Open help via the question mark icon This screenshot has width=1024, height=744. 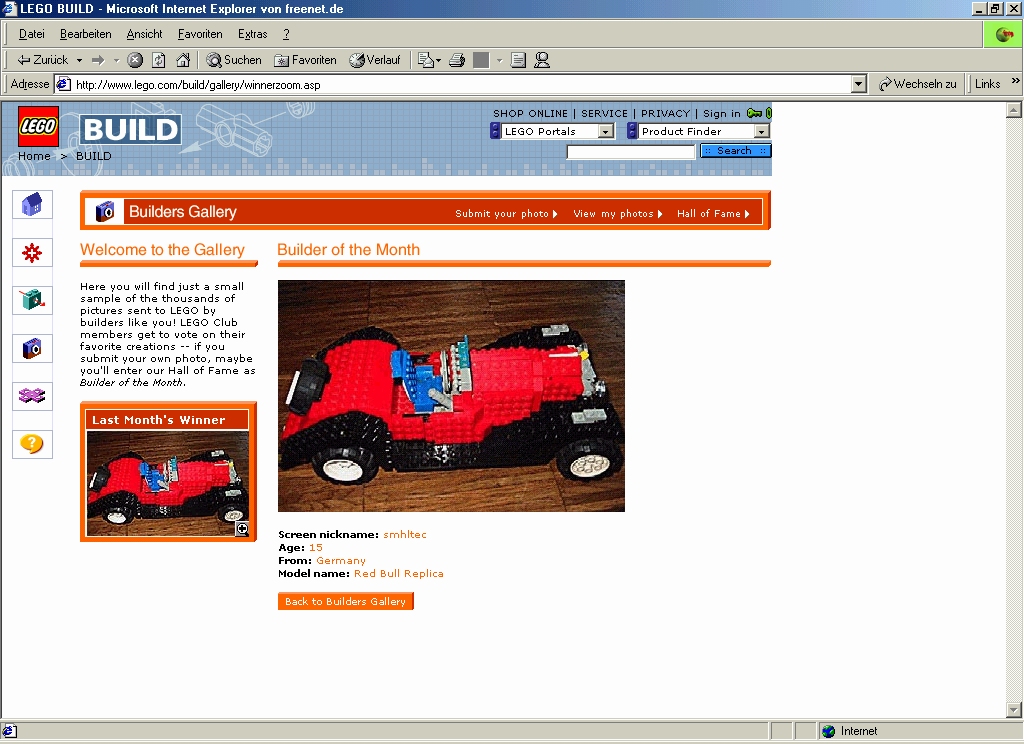pos(32,444)
